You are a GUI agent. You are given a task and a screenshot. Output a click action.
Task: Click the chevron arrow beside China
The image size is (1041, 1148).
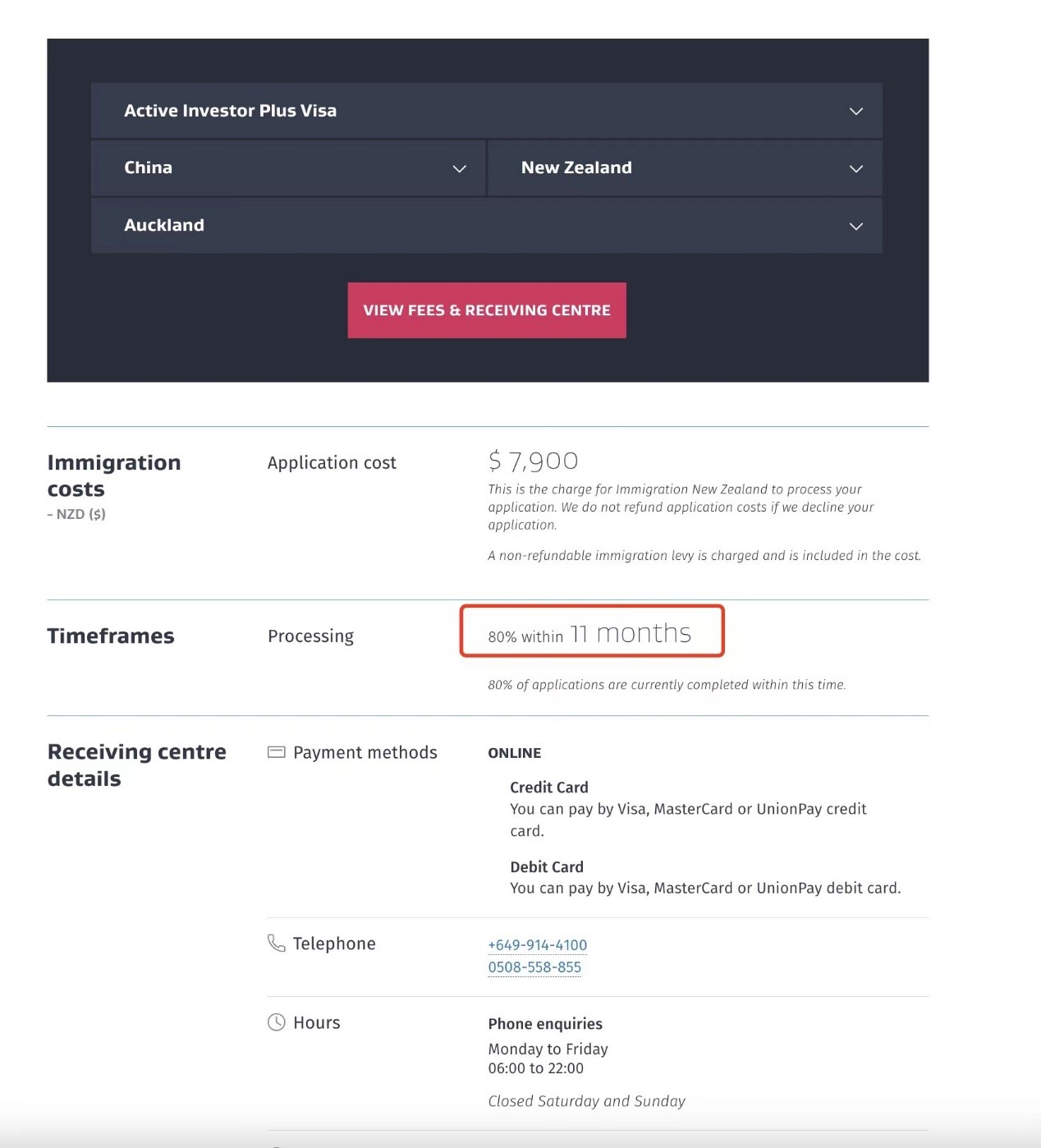460,168
